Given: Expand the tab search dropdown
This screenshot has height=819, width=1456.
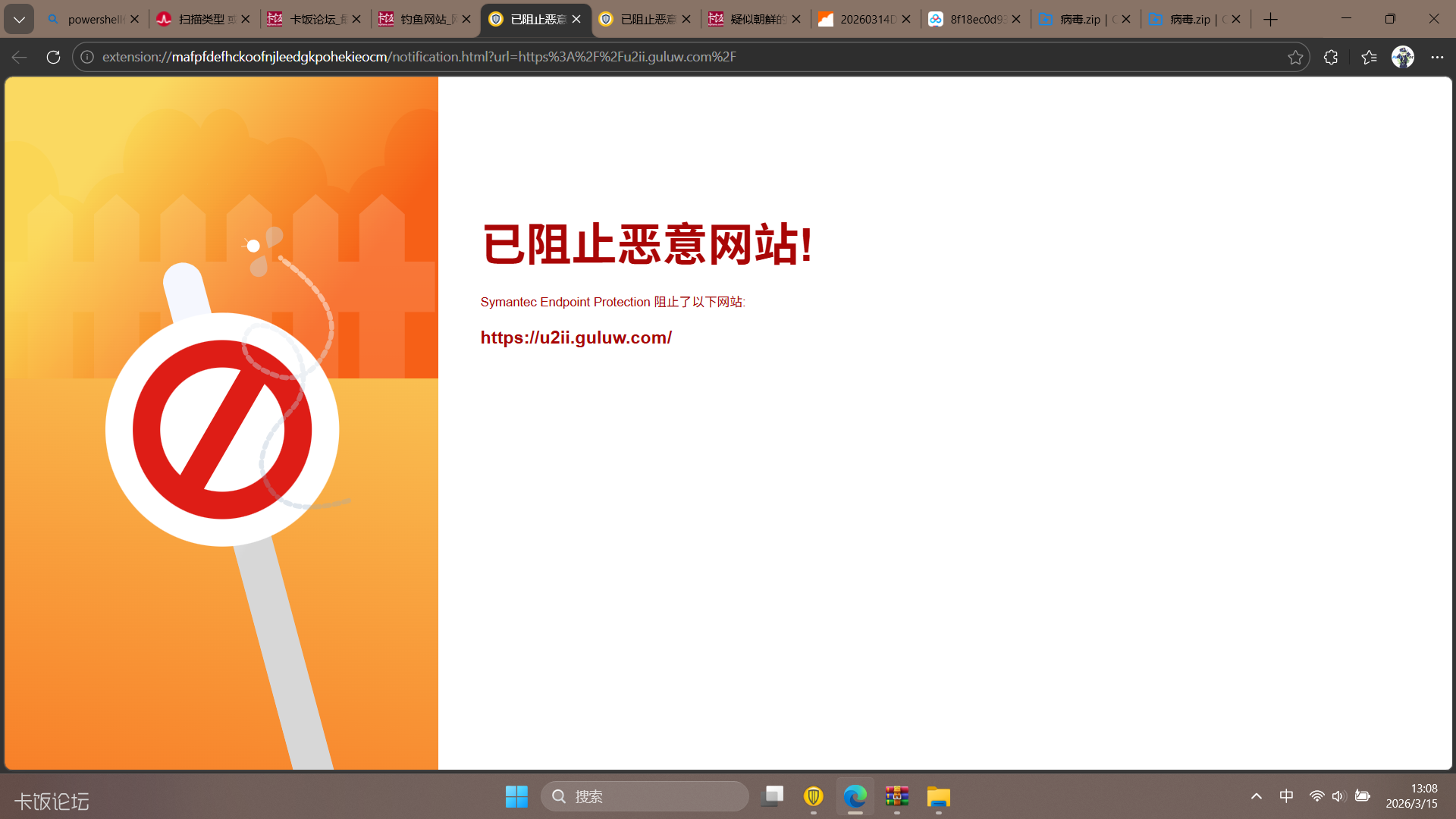Looking at the screenshot, I should tap(19, 19).
